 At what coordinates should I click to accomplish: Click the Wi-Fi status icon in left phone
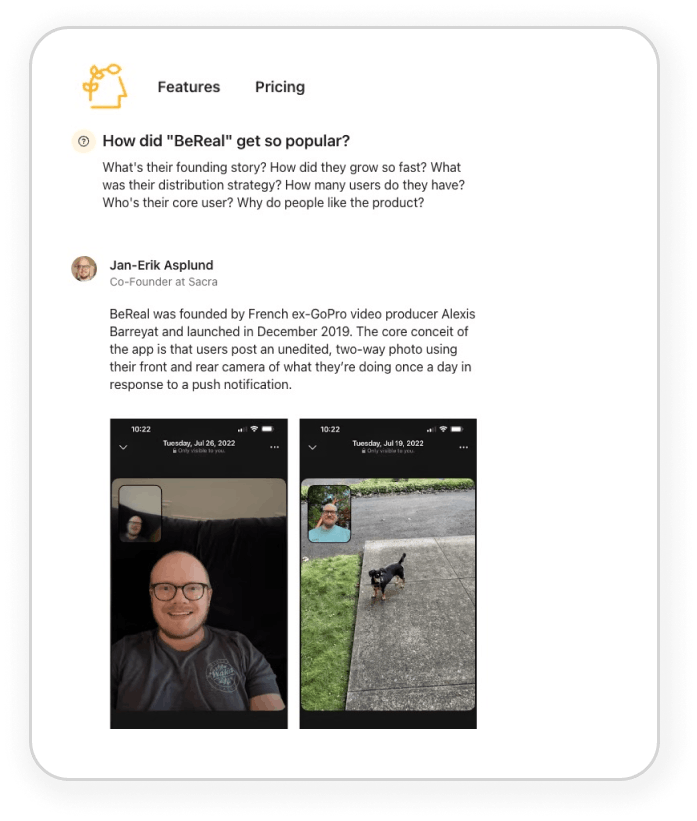pyautogui.click(x=254, y=429)
